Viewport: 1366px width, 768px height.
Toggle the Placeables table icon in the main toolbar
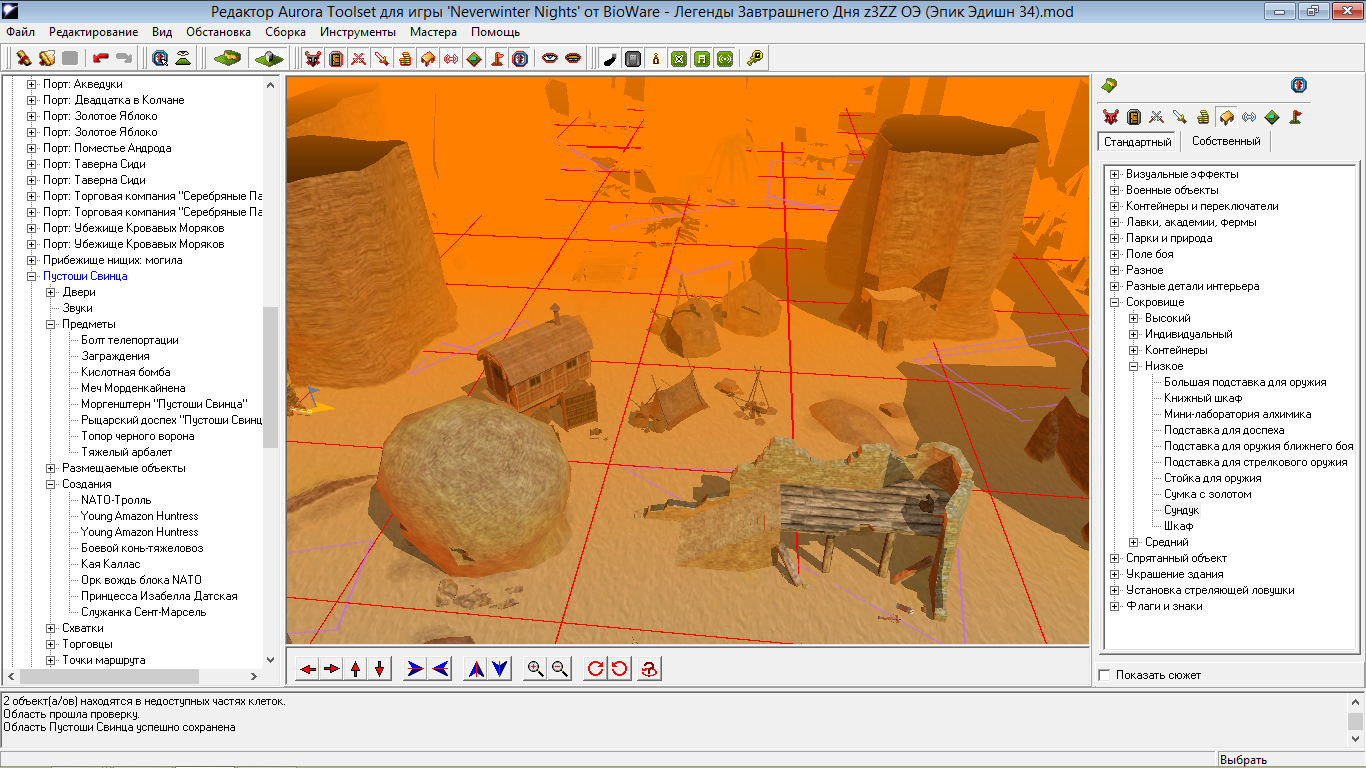pyautogui.click(x=428, y=59)
